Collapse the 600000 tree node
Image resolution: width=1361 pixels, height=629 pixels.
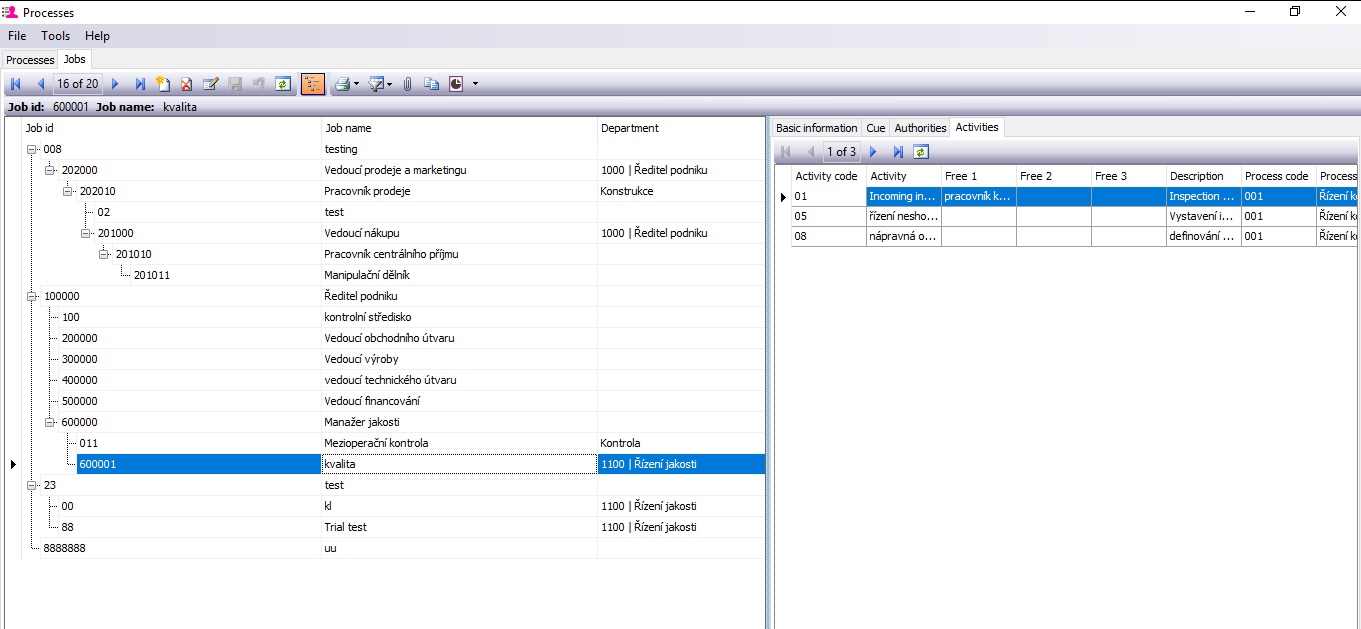50,422
